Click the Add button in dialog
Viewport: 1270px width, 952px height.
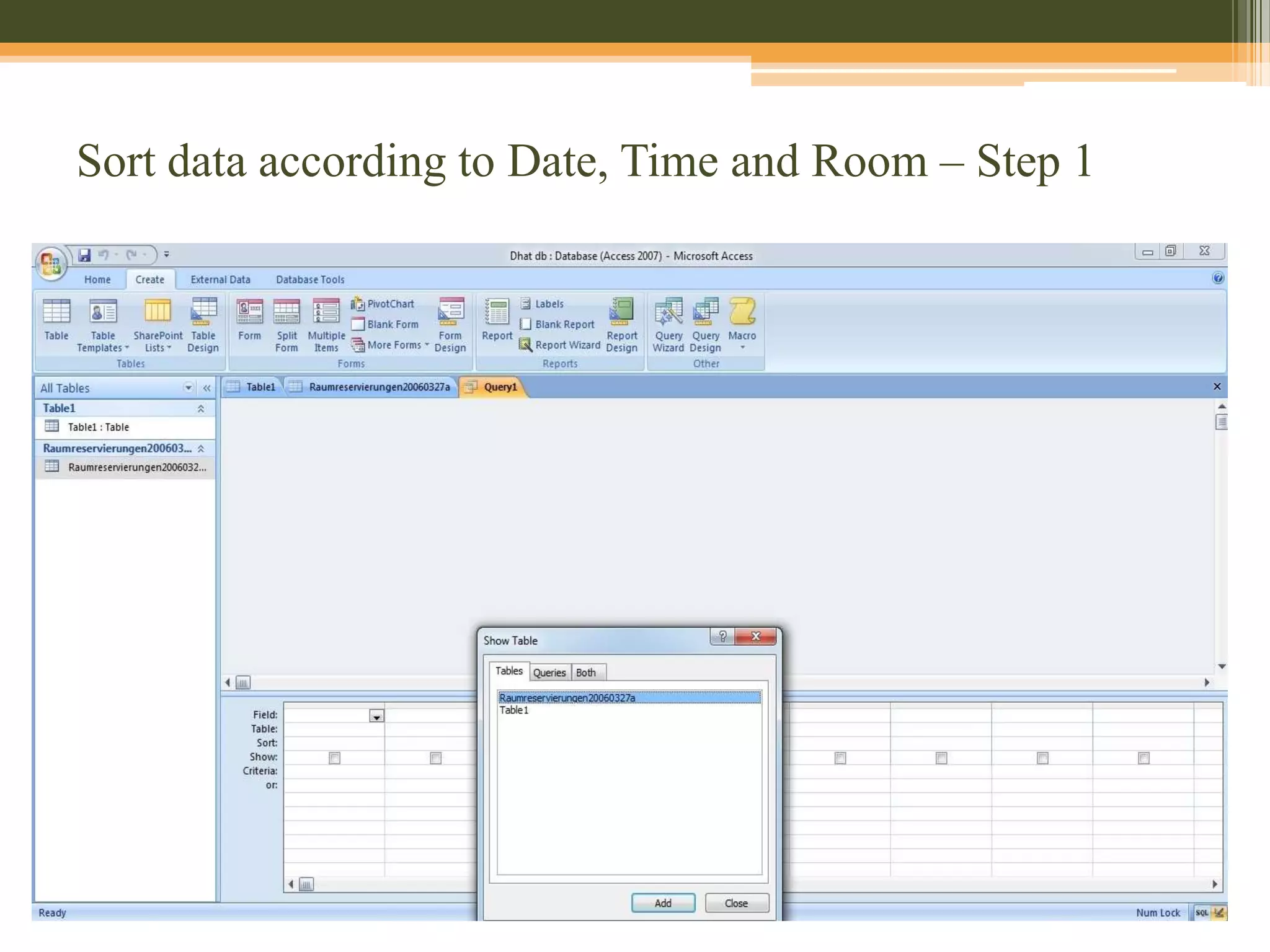(x=663, y=903)
